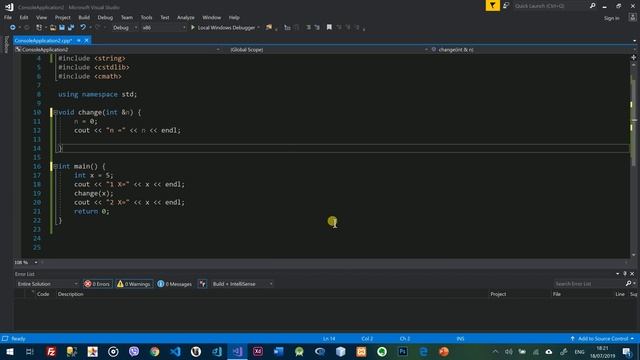The width and height of the screenshot is (640, 360).
Task: Open the Tools menu
Action: tap(146, 18)
